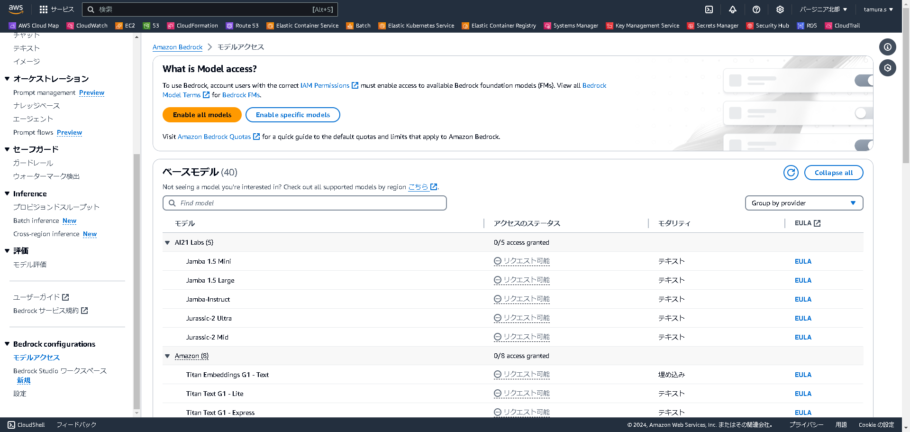910x432 pixels.
Task: Open Batch favorite shortcut
Action: click(359, 26)
